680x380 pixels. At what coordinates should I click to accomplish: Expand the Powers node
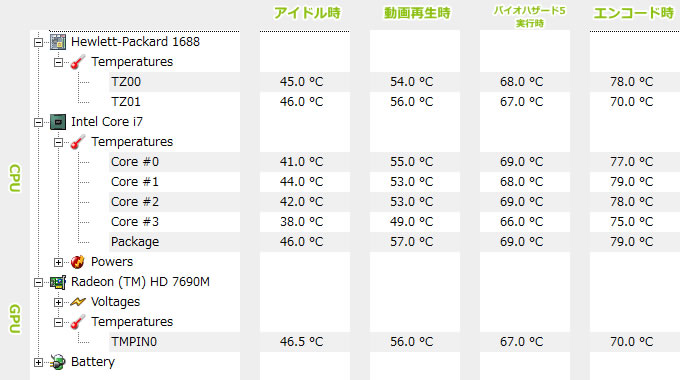(x=59, y=262)
